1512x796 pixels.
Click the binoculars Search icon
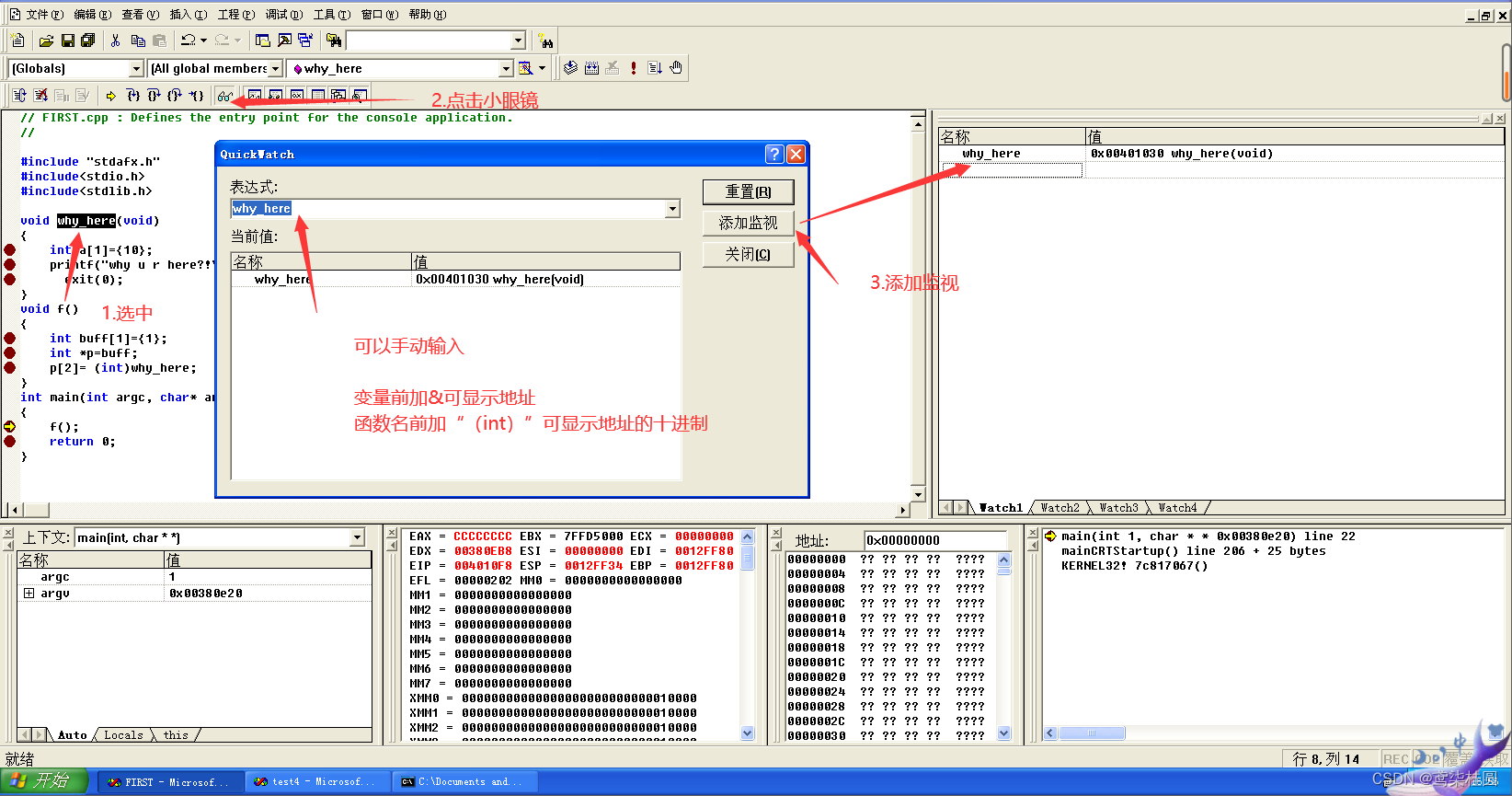pos(546,40)
